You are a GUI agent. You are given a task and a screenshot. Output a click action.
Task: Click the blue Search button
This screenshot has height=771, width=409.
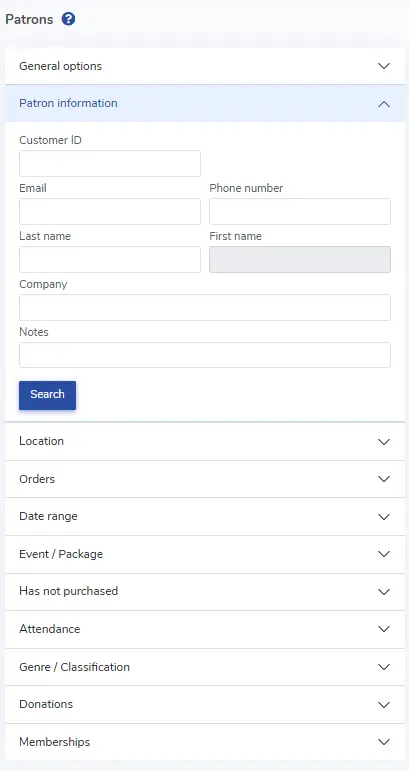47,395
